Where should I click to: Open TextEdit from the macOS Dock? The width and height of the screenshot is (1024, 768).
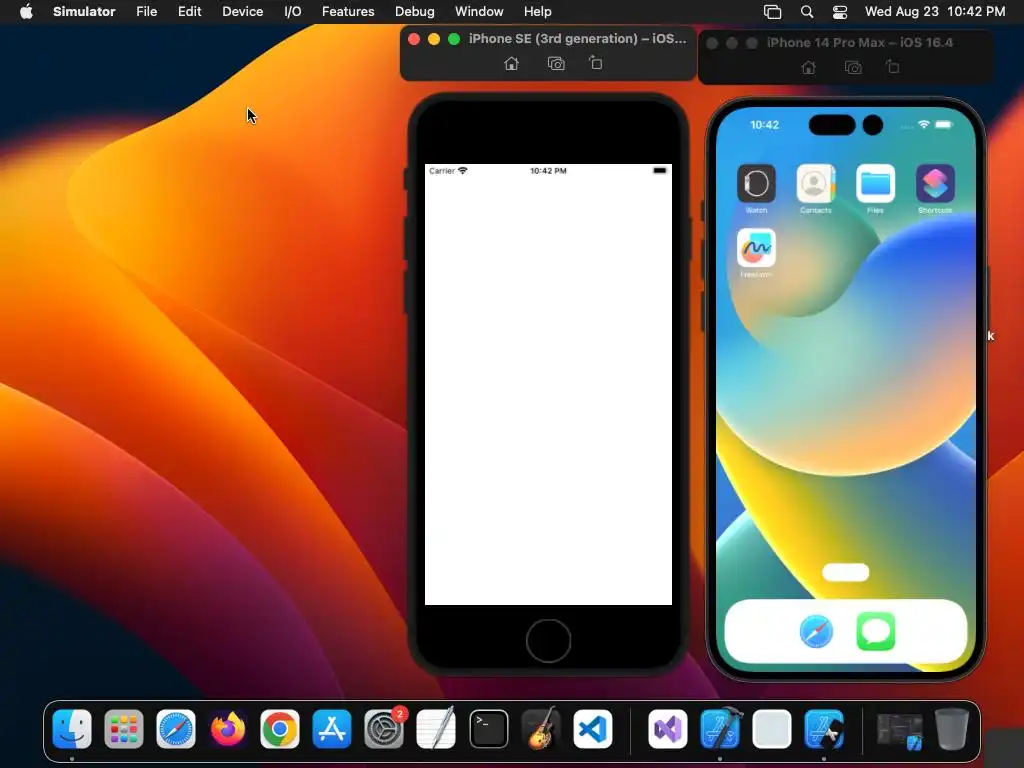click(436, 728)
